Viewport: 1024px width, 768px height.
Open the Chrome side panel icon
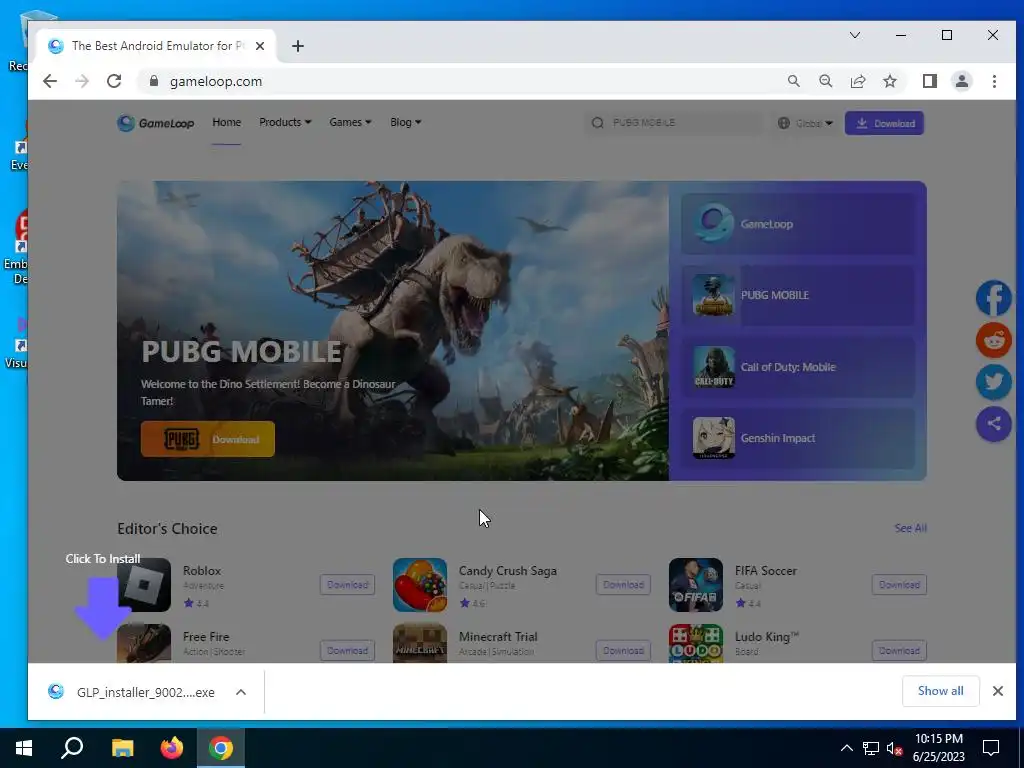tap(929, 81)
